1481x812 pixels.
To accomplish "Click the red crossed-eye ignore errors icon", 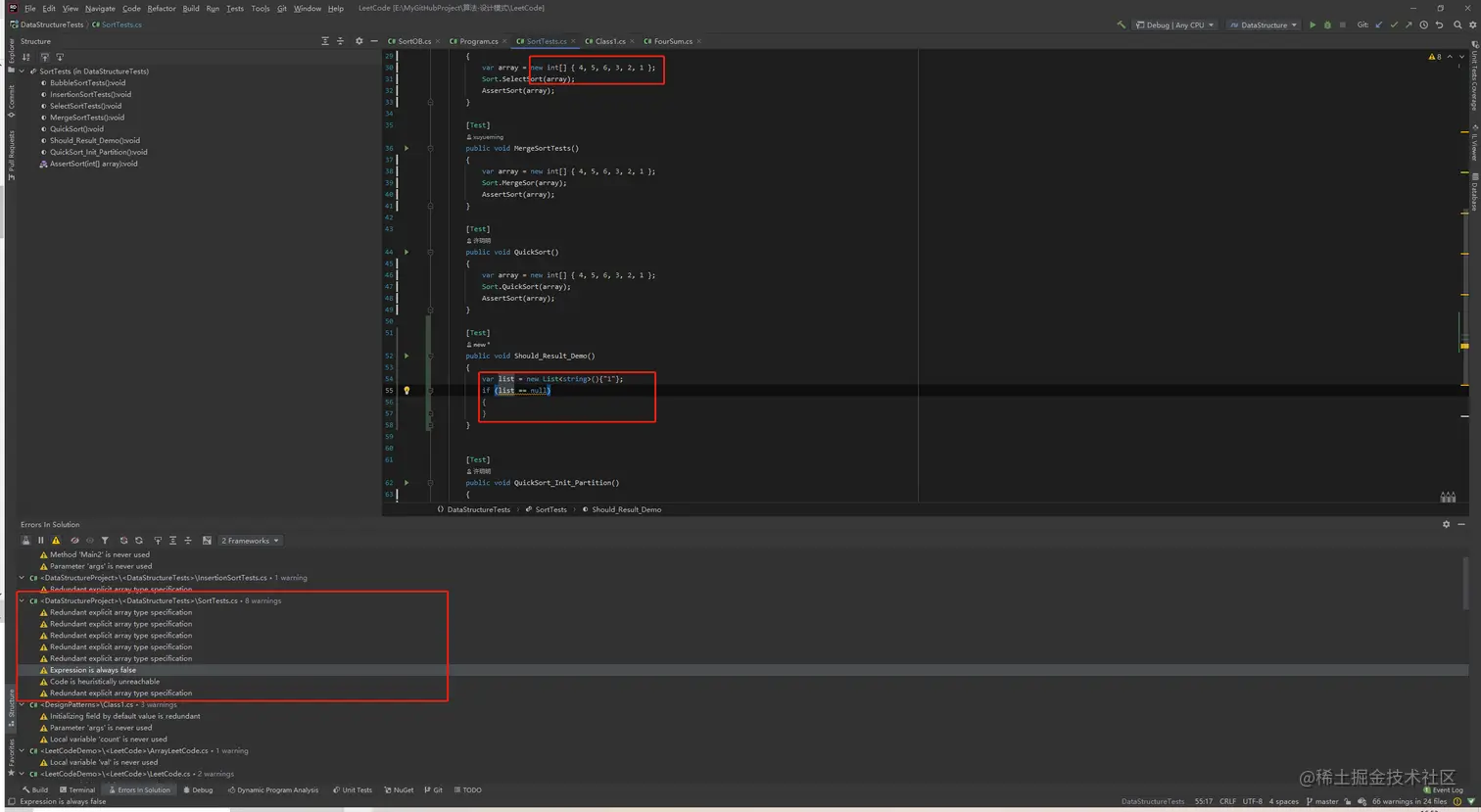I will 74,541.
